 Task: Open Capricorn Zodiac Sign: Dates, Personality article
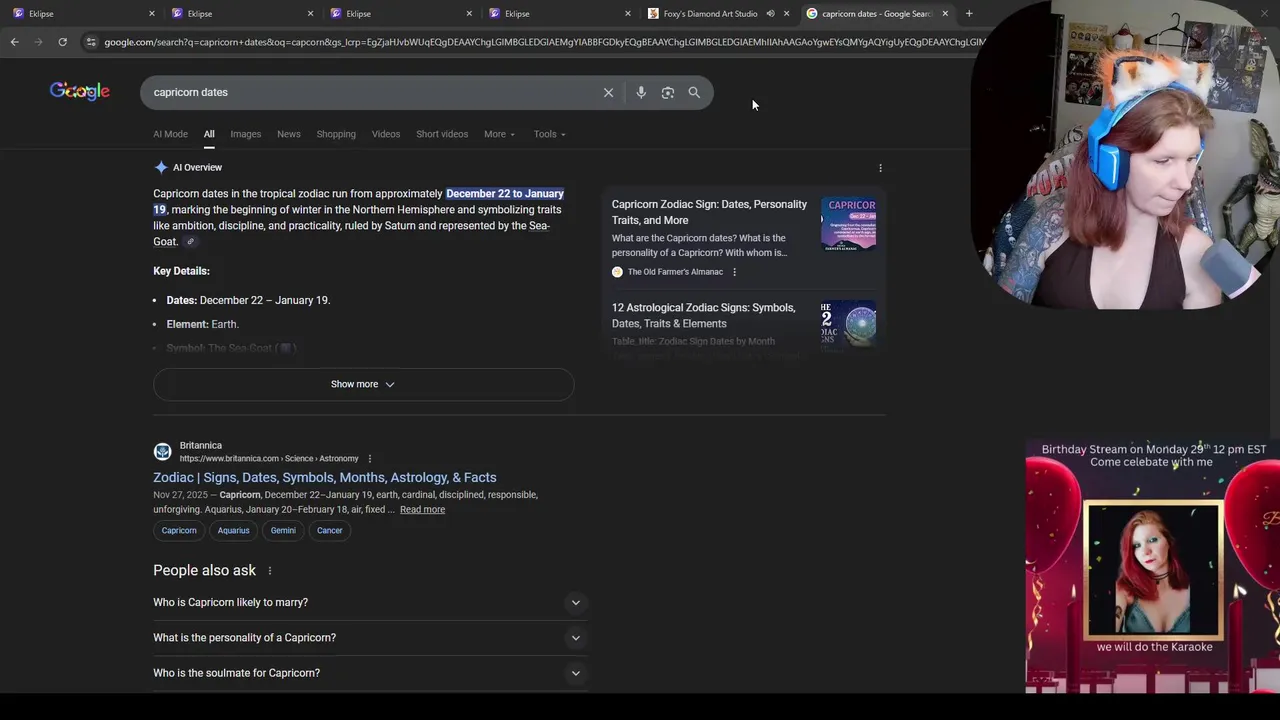709,212
